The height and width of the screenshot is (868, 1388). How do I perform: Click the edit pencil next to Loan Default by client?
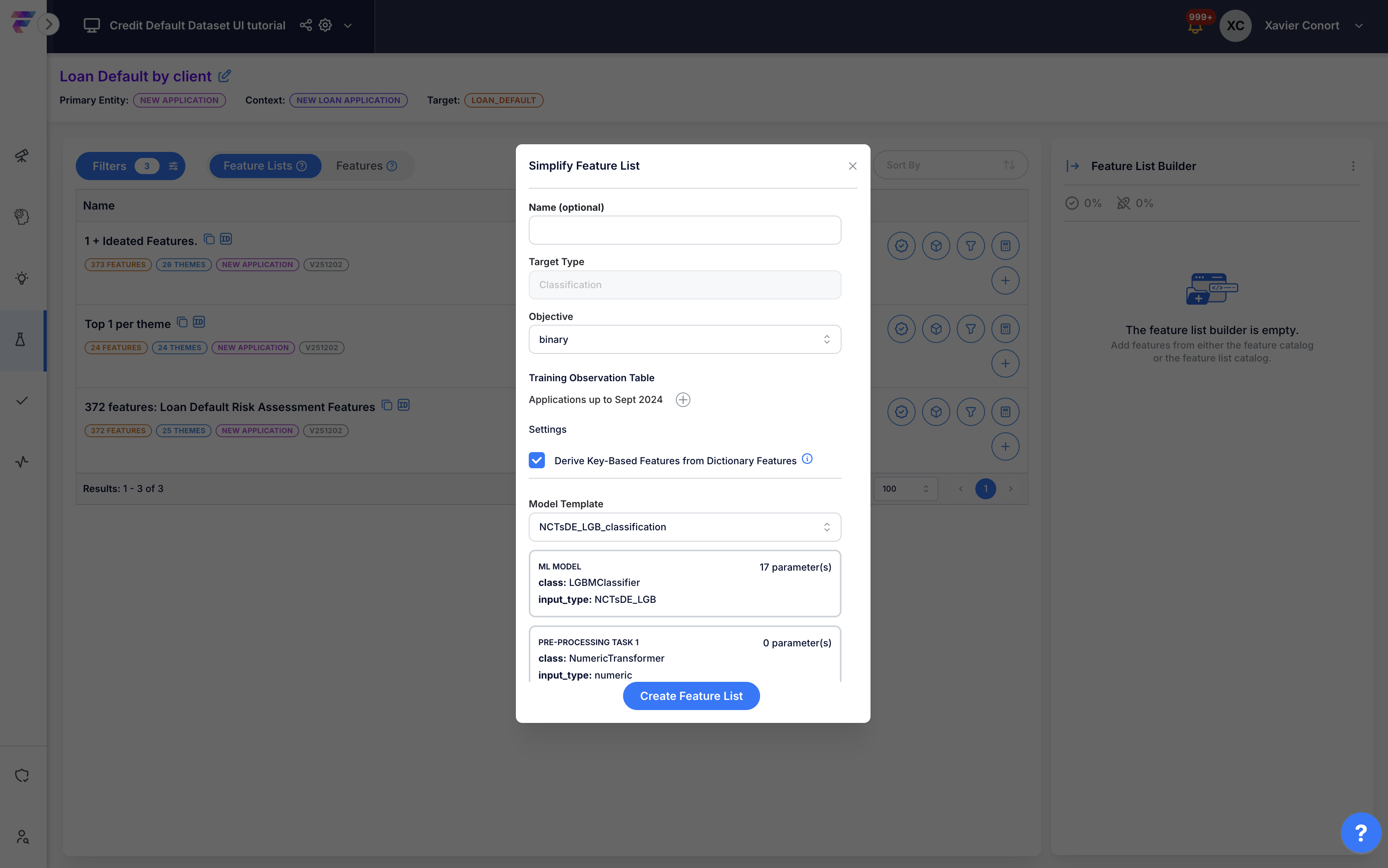tap(225, 76)
